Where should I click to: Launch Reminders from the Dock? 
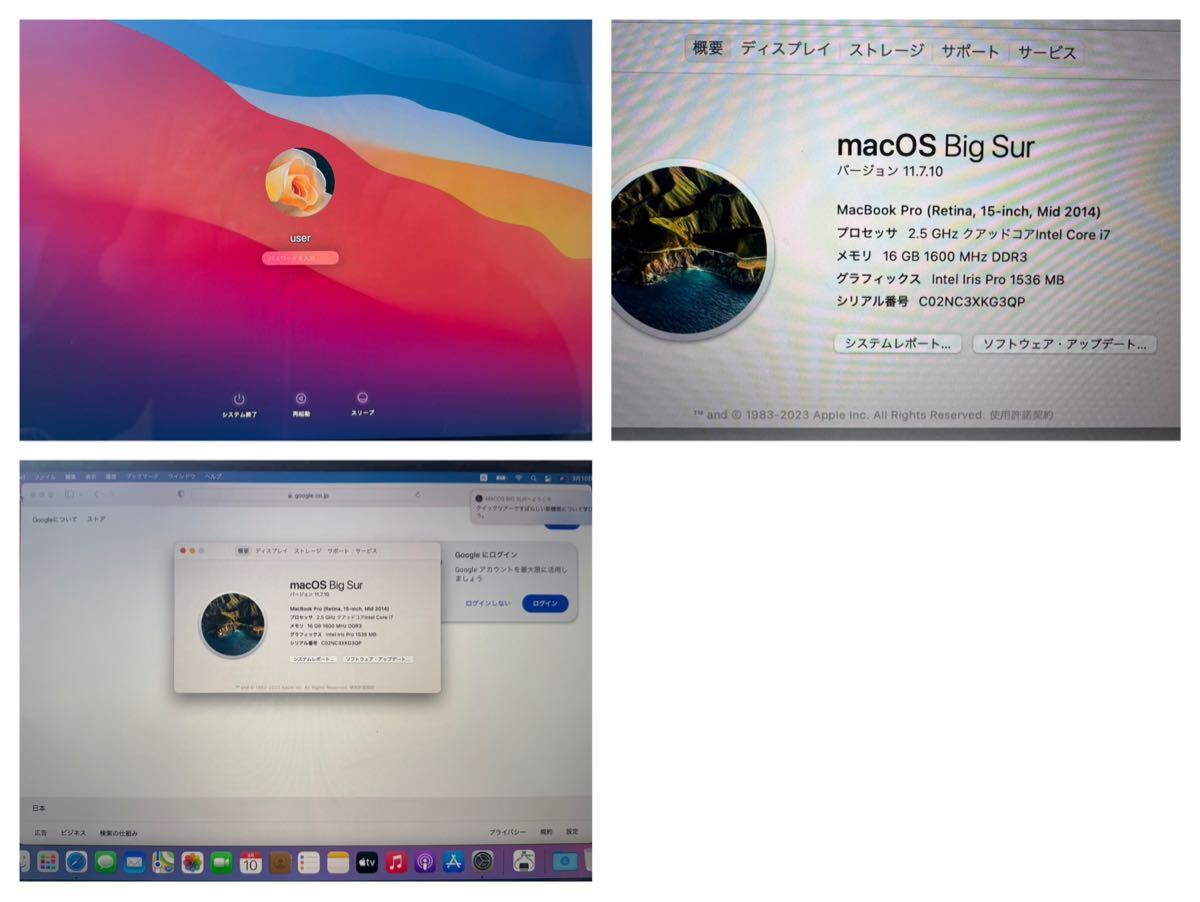[x=309, y=861]
